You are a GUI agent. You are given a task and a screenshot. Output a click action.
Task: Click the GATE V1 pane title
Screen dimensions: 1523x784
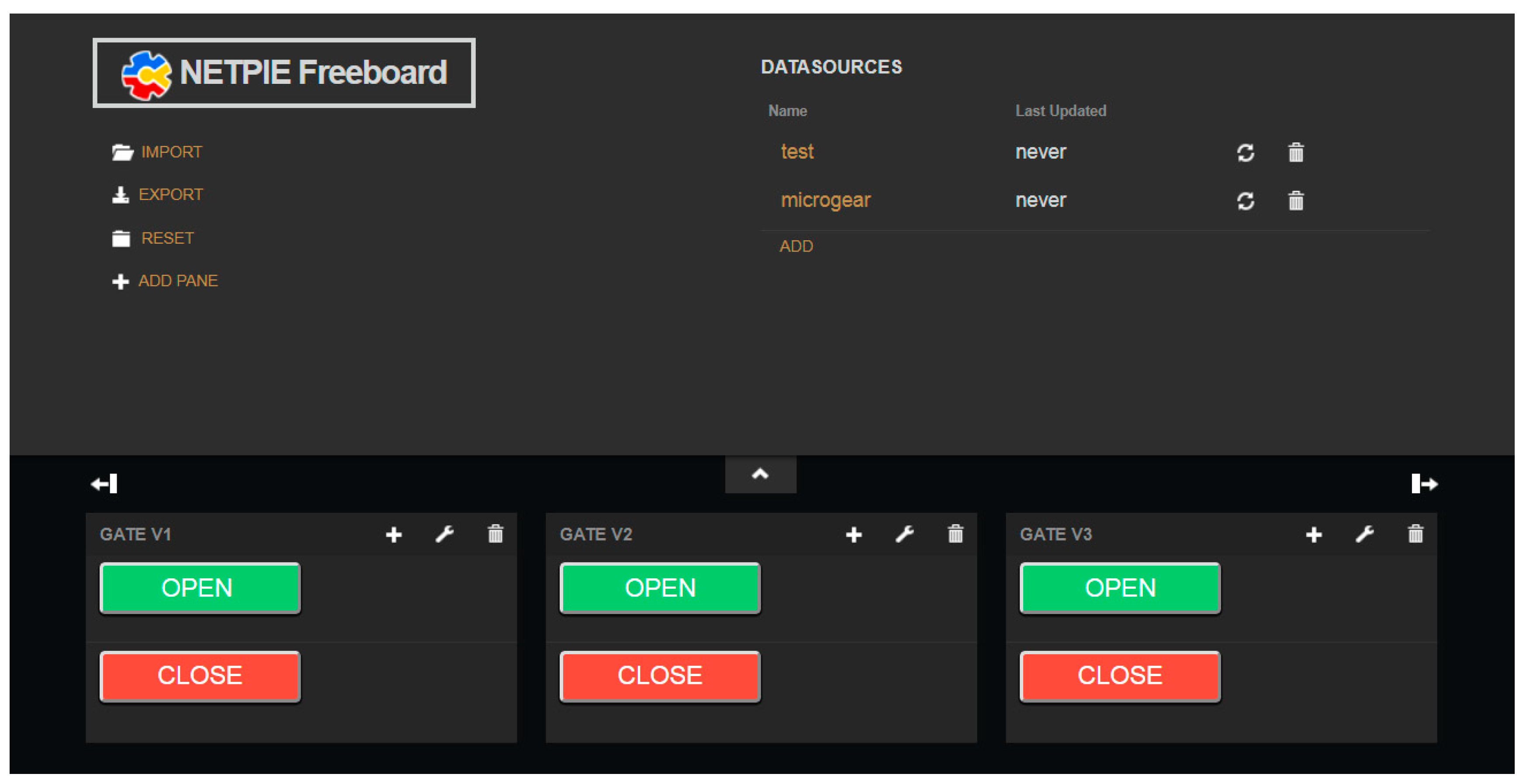(x=135, y=535)
